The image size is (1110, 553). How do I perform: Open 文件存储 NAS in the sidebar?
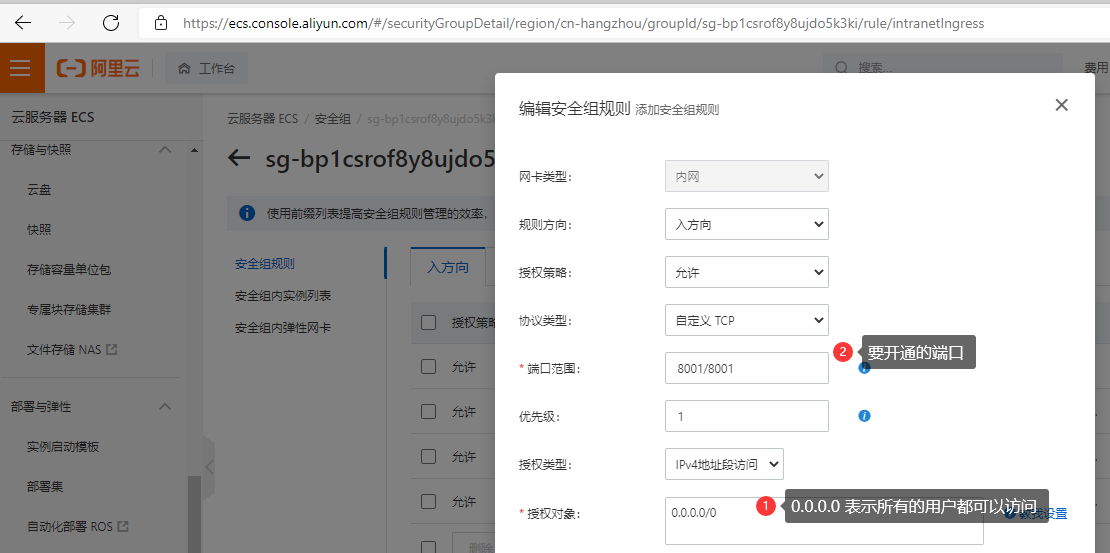click(x=64, y=349)
